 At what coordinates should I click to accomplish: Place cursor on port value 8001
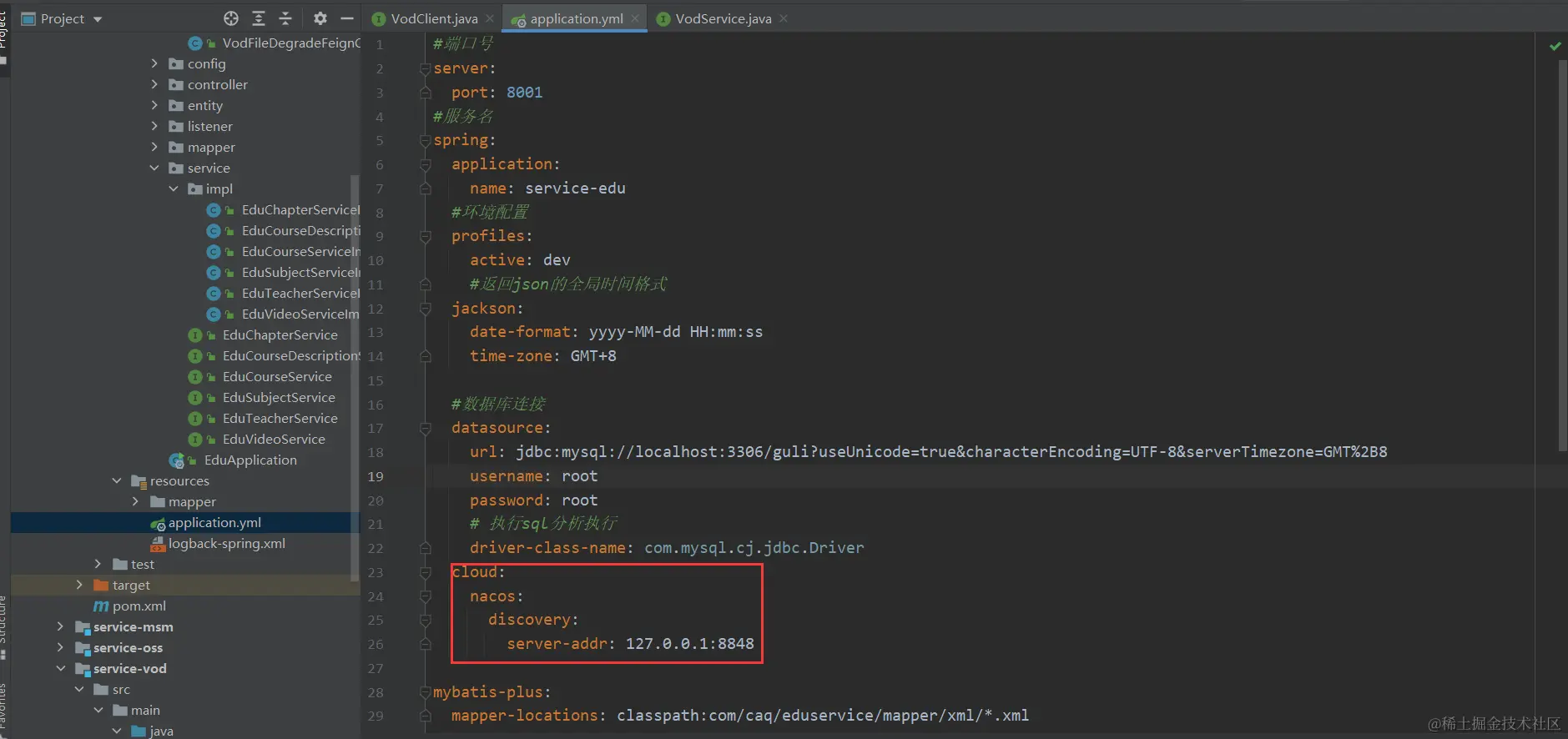click(524, 93)
